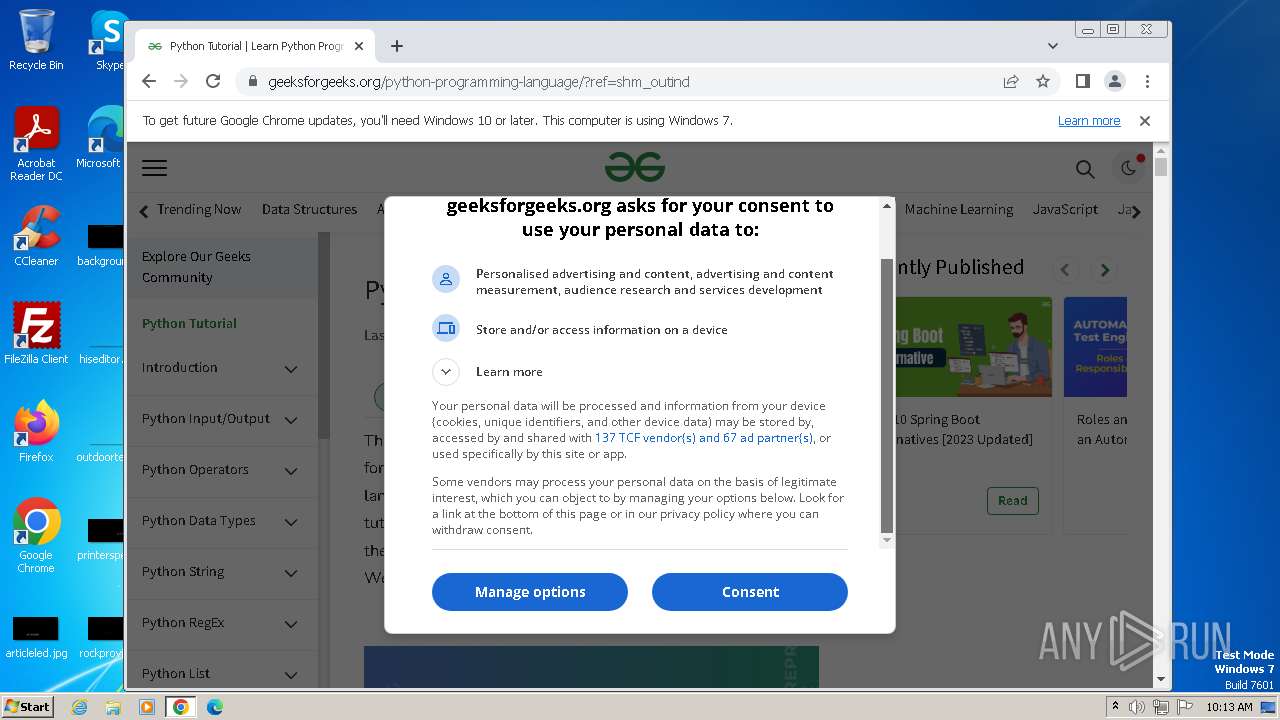The height and width of the screenshot is (720, 1280).
Task: Open Explore Our Geeks Community
Action: click(223, 267)
